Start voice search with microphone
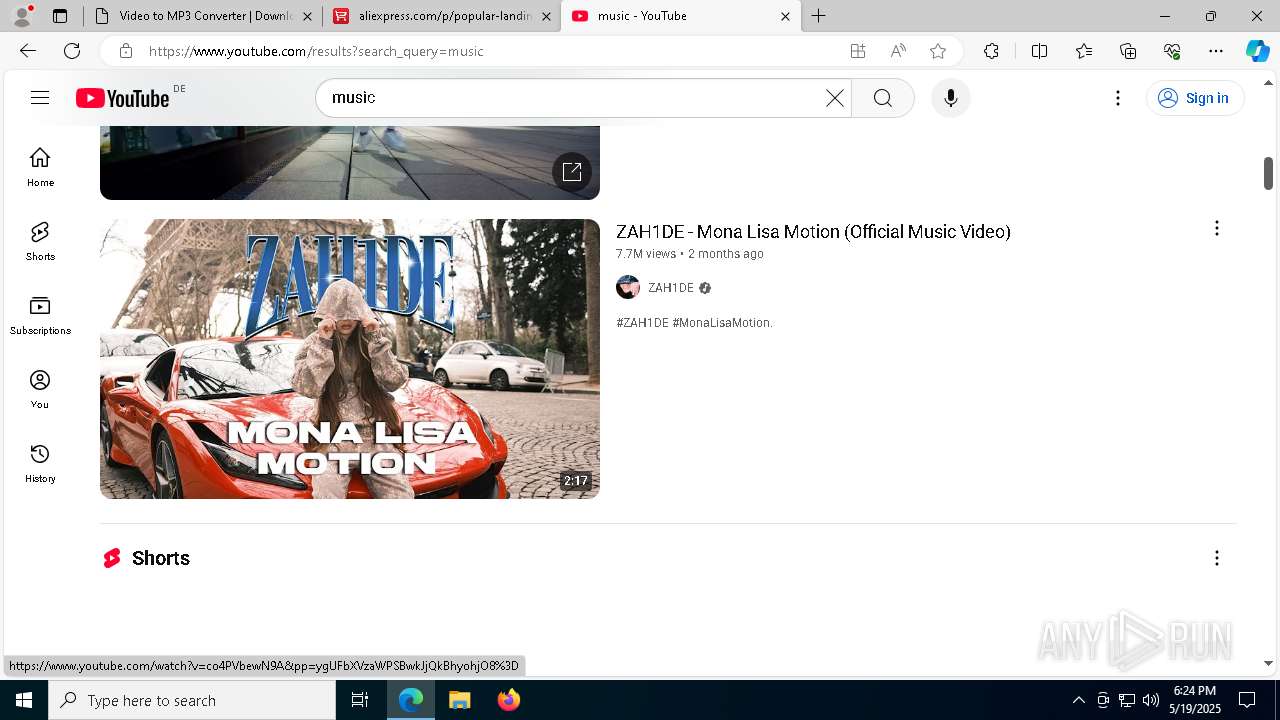Screen dimensions: 1280x720 click(951, 98)
